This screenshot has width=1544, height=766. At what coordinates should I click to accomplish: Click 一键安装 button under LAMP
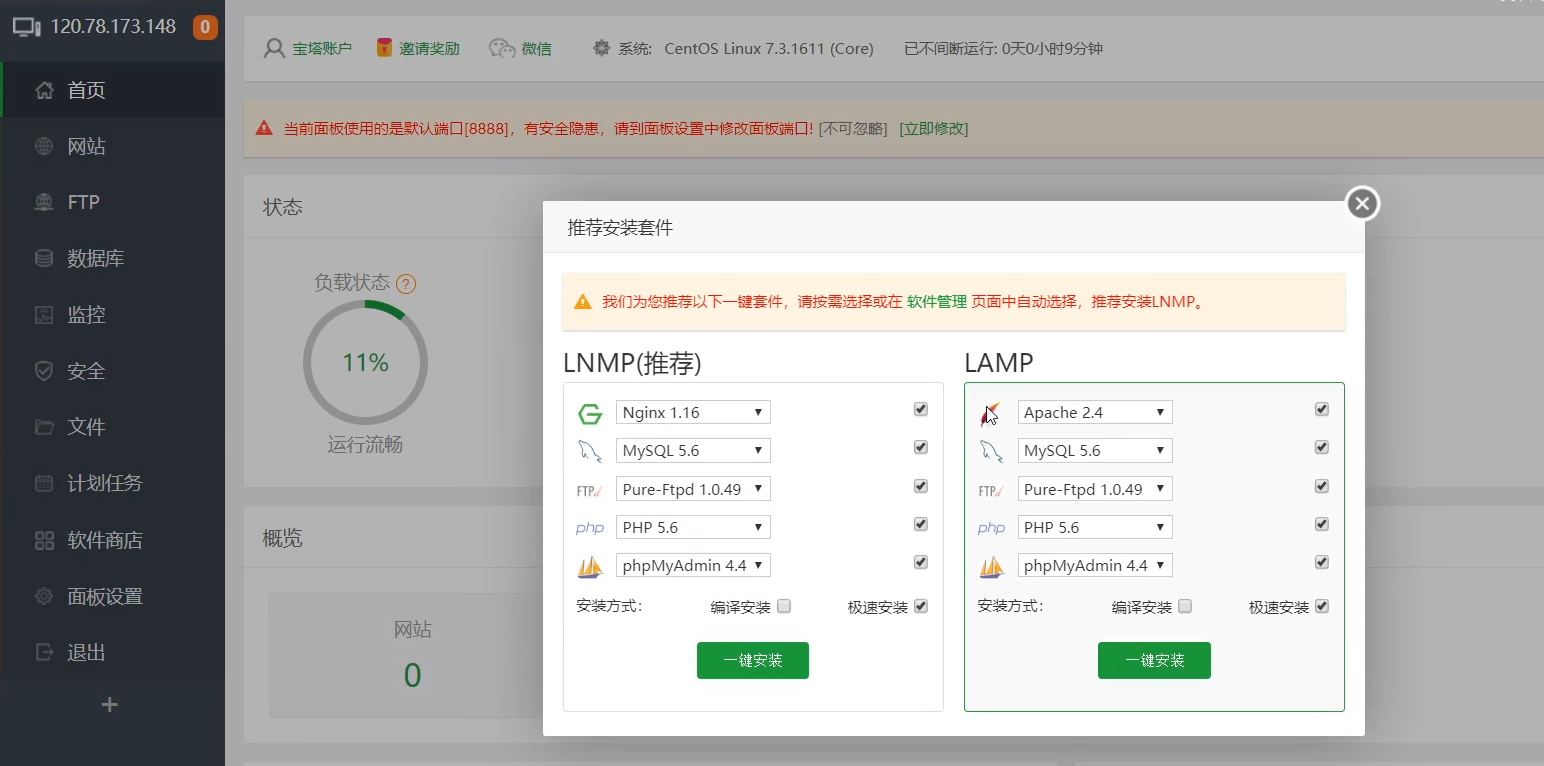tap(1154, 660)
